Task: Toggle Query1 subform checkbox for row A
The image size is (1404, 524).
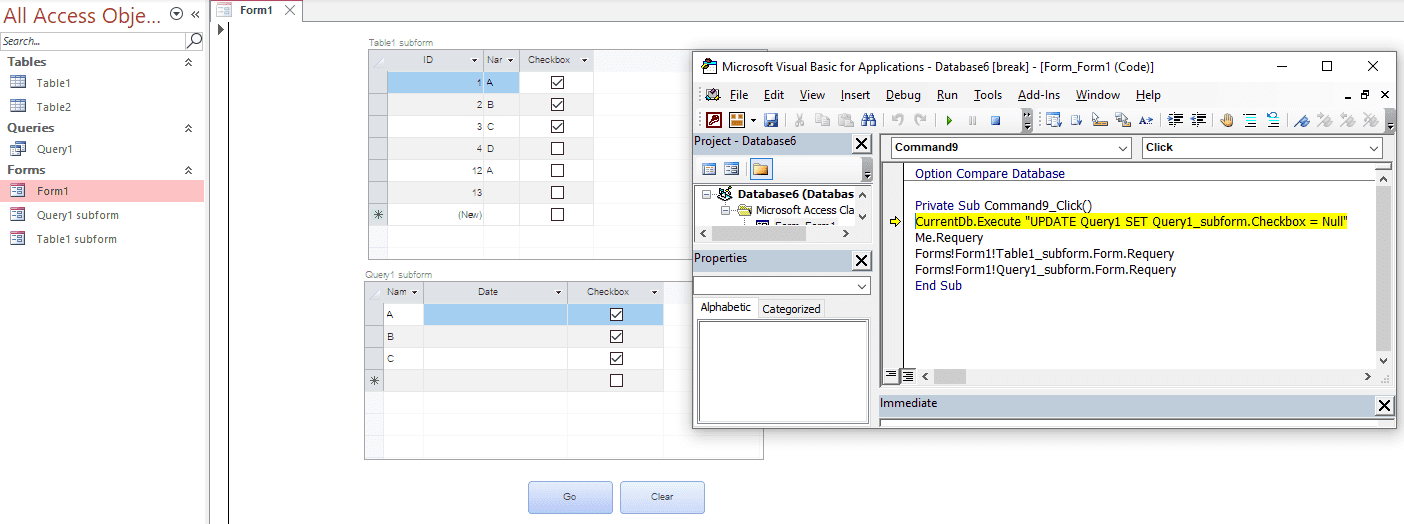Action: [616, 314]
